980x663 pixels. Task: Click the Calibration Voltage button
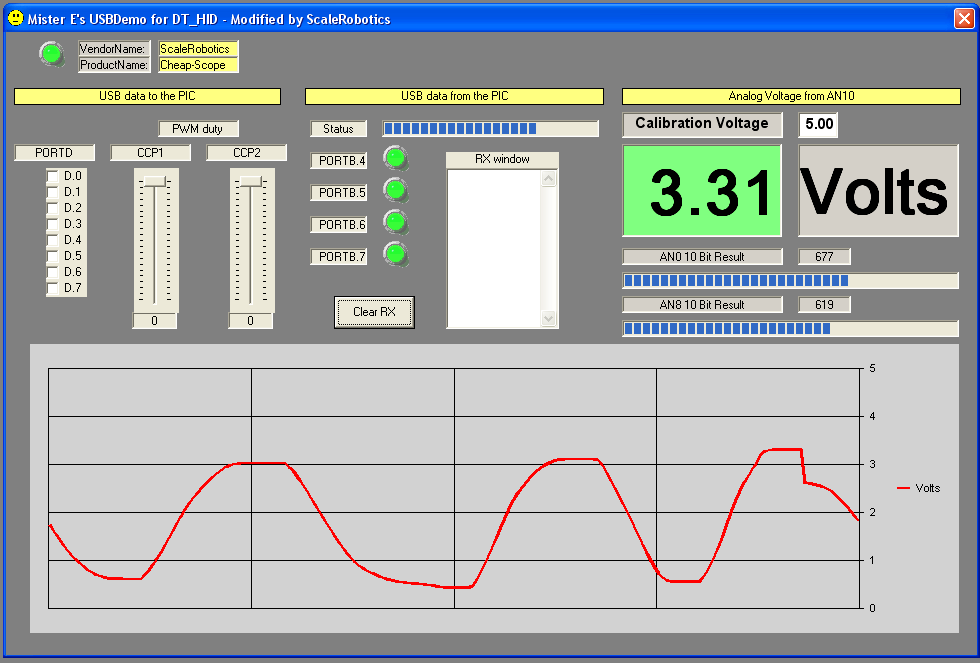pos(702,124)
